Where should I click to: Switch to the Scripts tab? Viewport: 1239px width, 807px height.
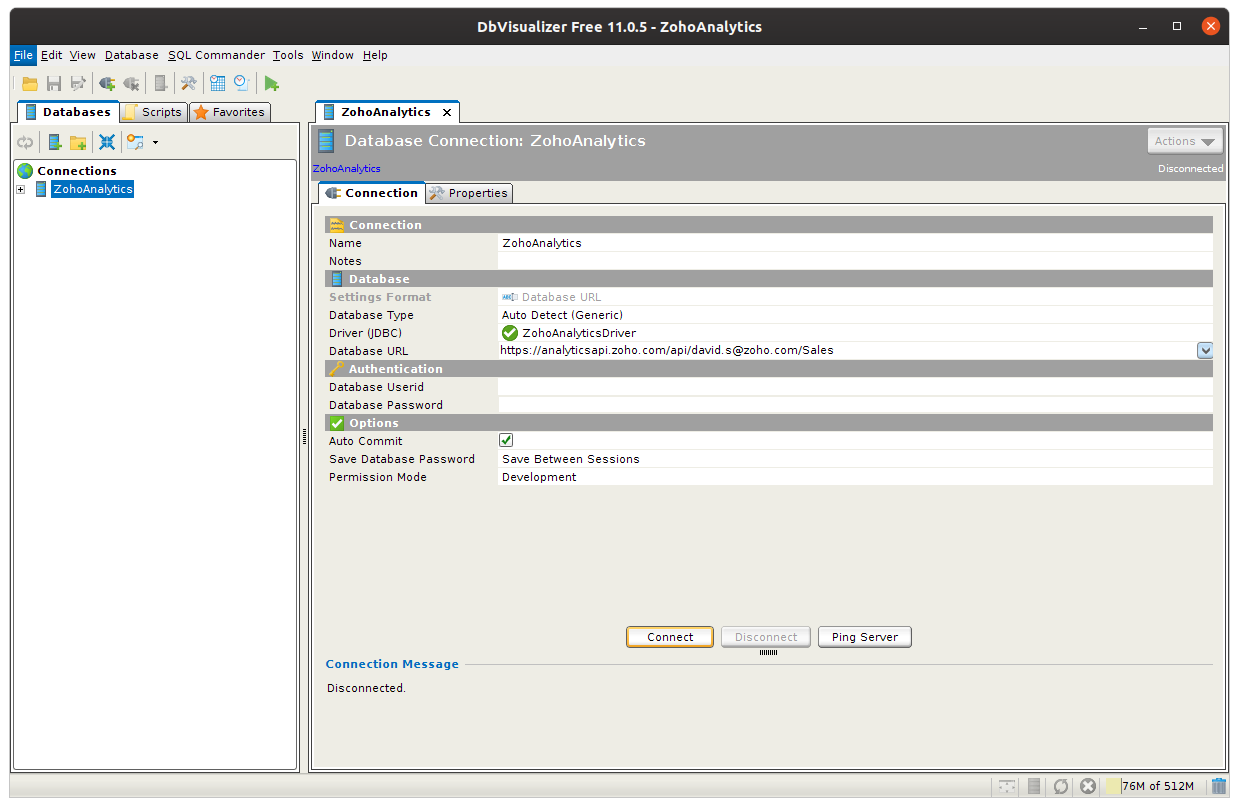click(x=153, y=112)
